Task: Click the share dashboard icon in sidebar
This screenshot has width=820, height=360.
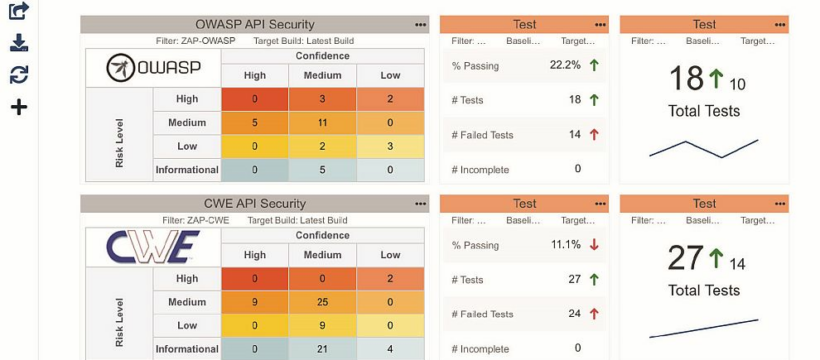Action: 19,10
